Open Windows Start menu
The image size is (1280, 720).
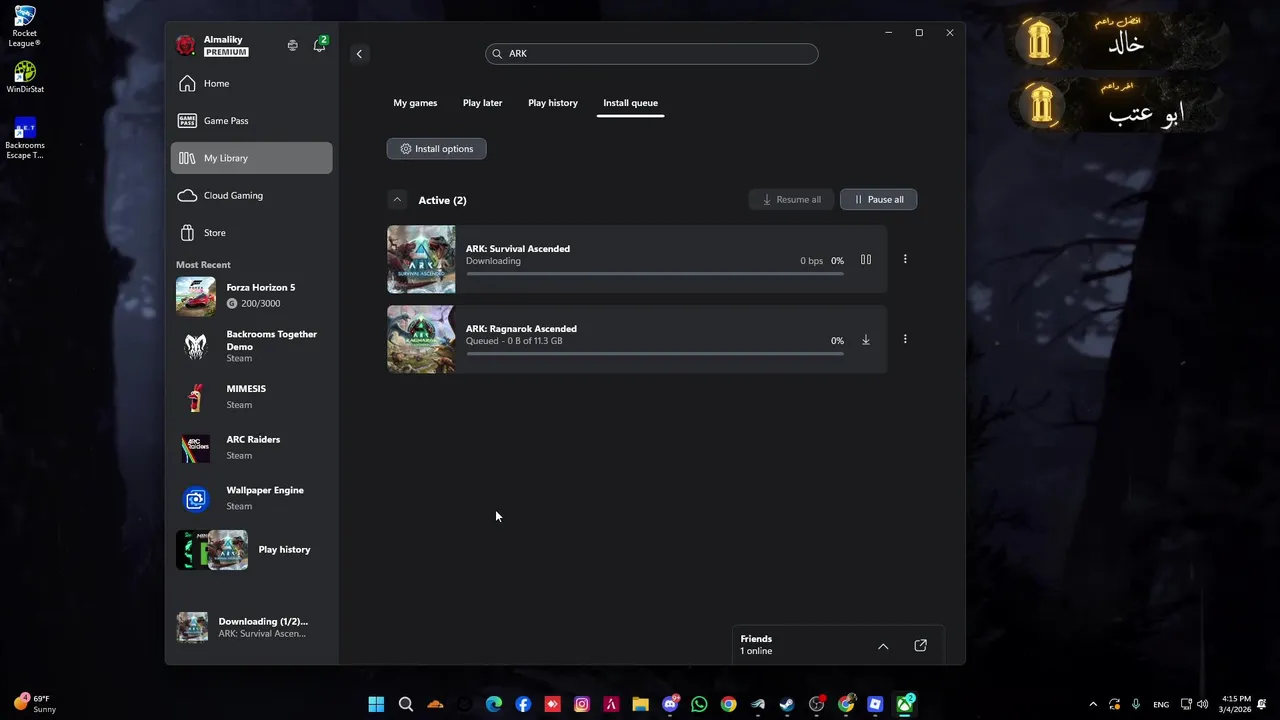pos(376,704)
